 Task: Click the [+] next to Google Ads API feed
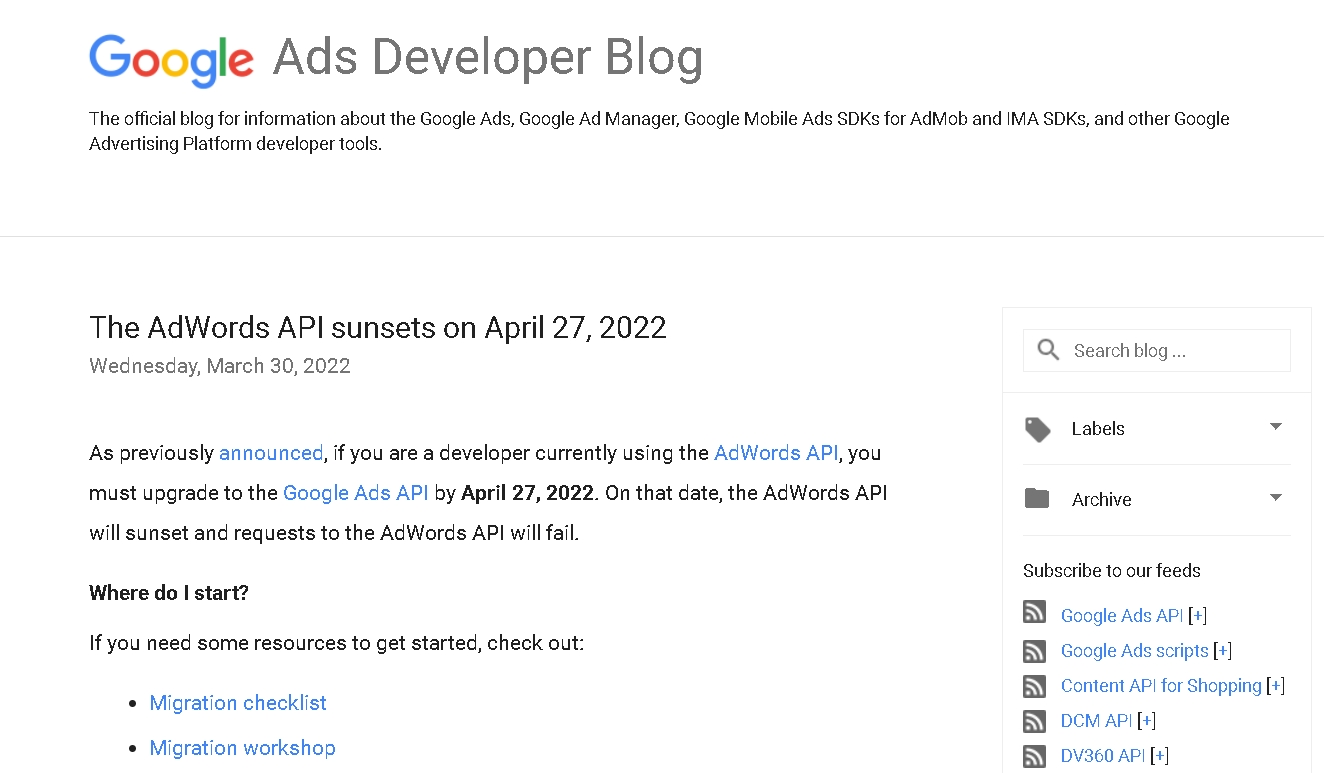tap(1197, 615)
